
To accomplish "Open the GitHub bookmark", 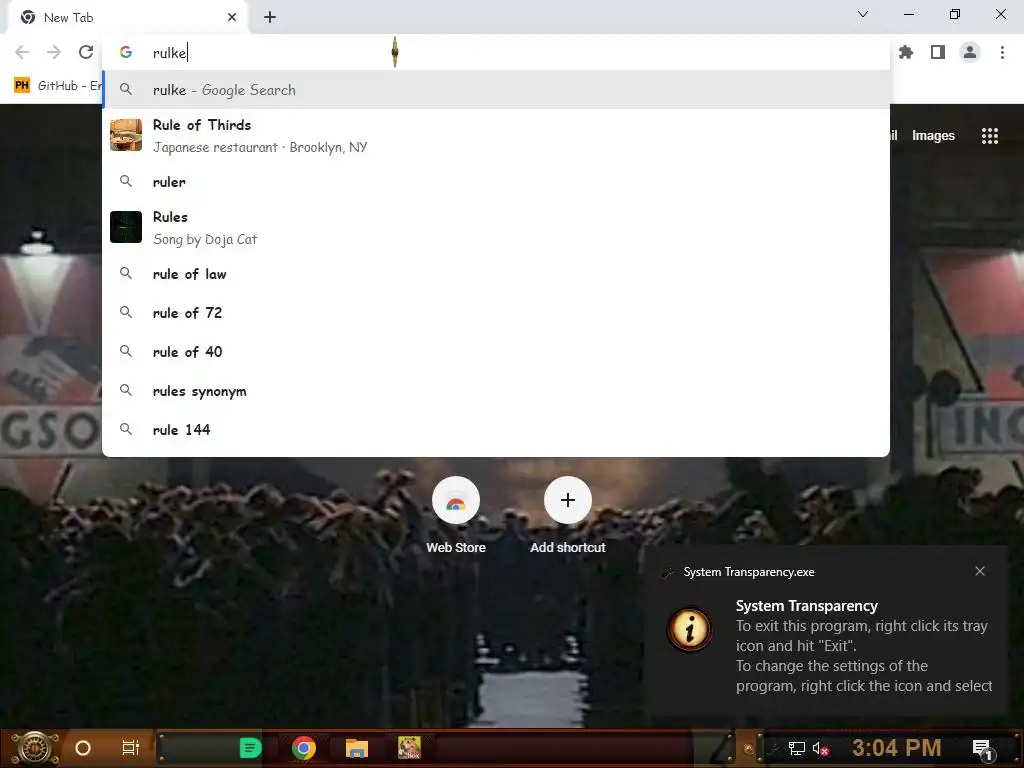I will click(57, 86).
